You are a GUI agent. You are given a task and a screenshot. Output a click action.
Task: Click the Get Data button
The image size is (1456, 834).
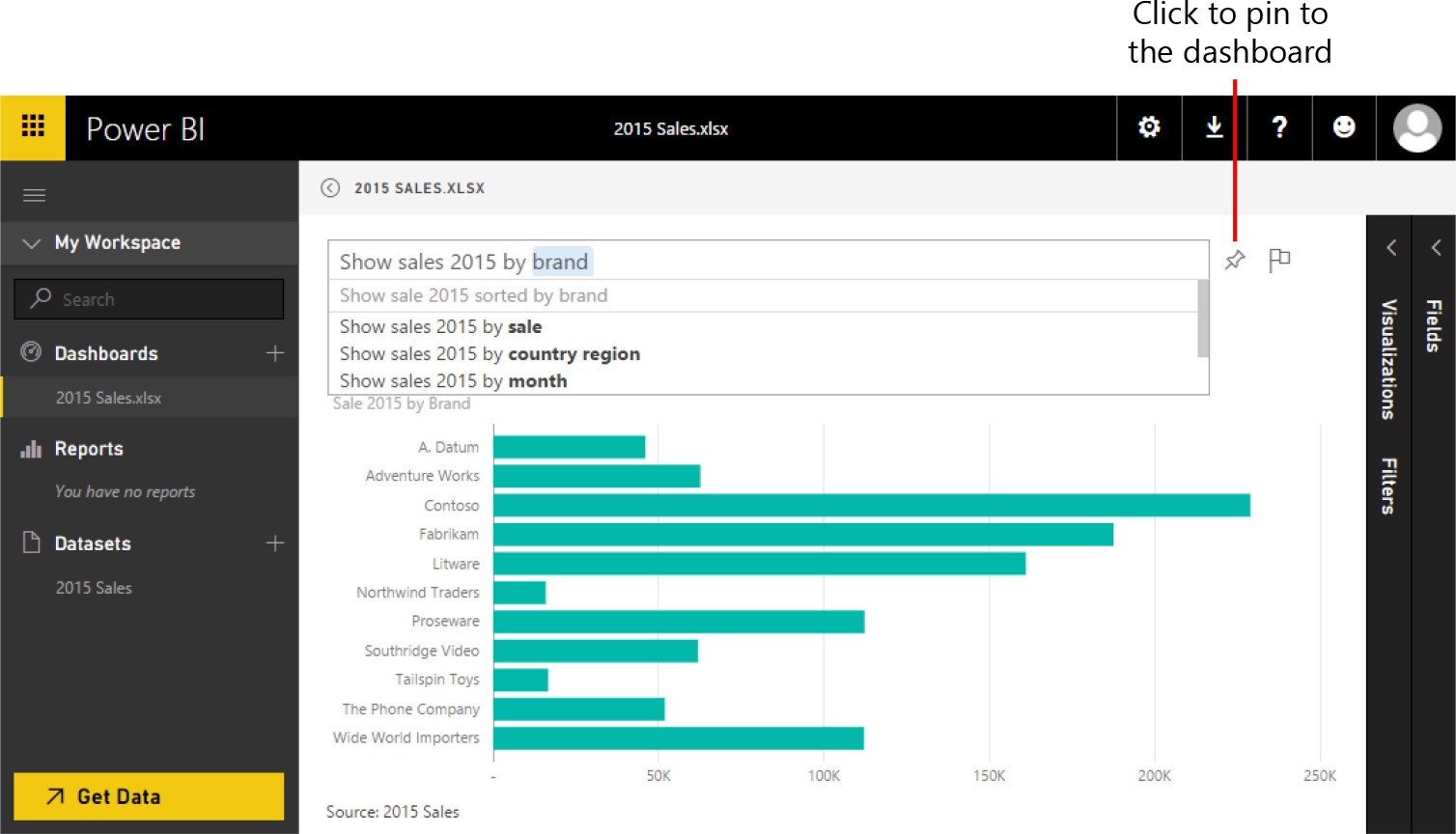(149, 796)
